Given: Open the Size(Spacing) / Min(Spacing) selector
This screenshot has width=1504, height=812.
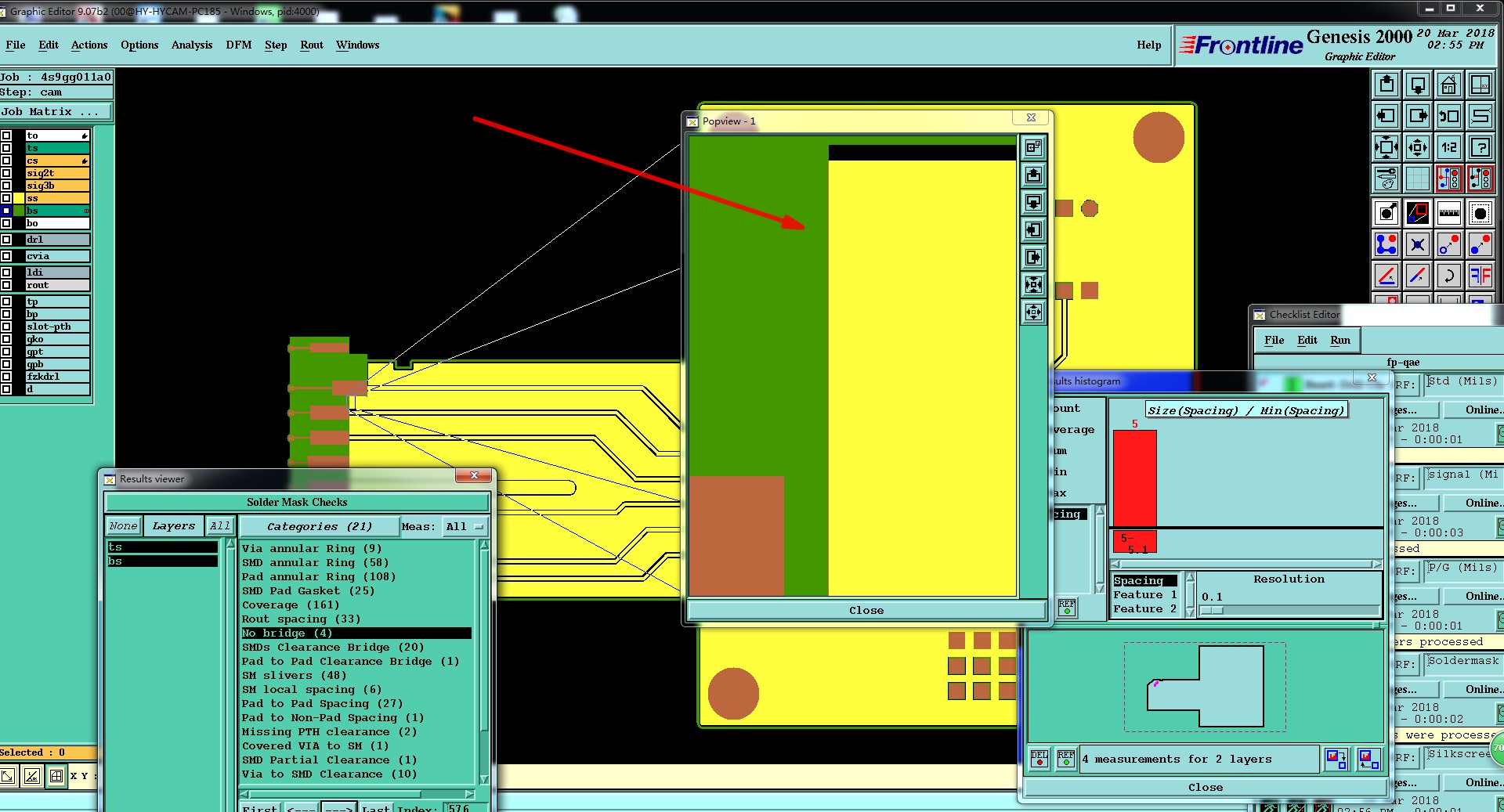Looking at the screenshot, I should (1246, 410).
